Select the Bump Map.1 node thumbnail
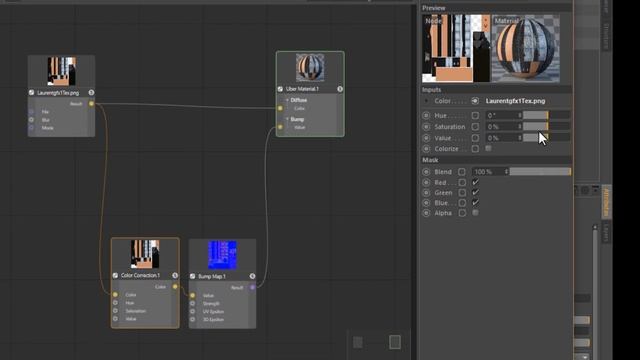The width and height of the screenshot is (640, 360). tap(222, 255)
